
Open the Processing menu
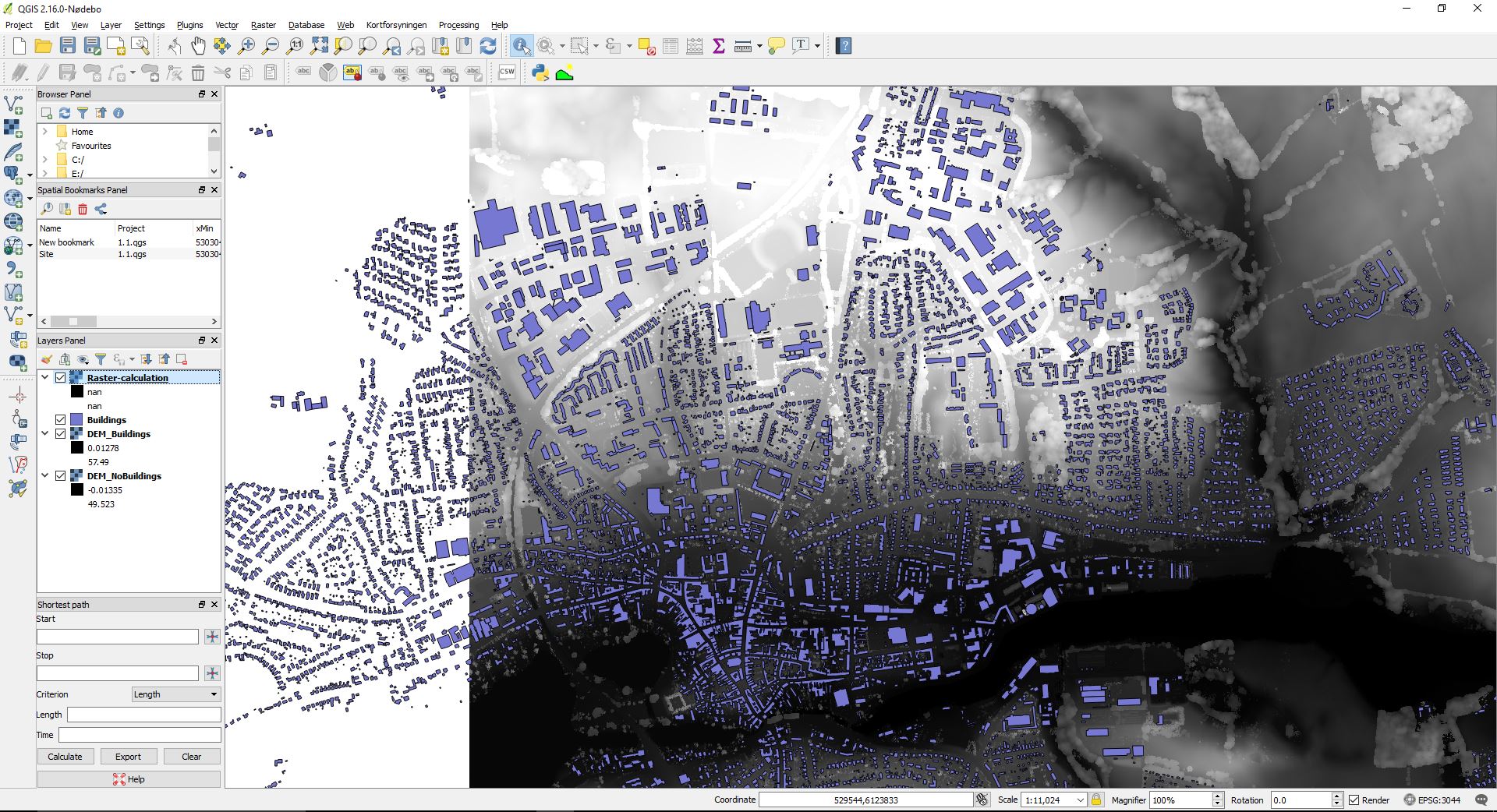[x=458, y=25]
